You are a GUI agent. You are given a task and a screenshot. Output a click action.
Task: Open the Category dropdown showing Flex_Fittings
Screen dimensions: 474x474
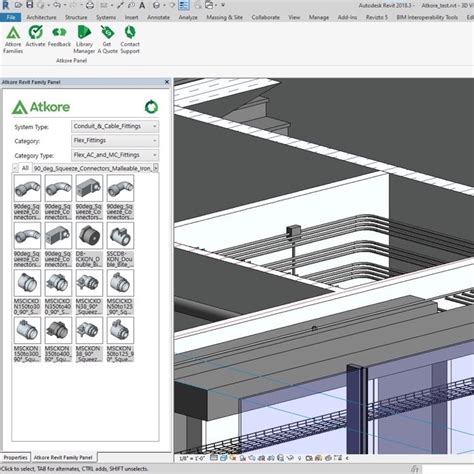[115, 141]
